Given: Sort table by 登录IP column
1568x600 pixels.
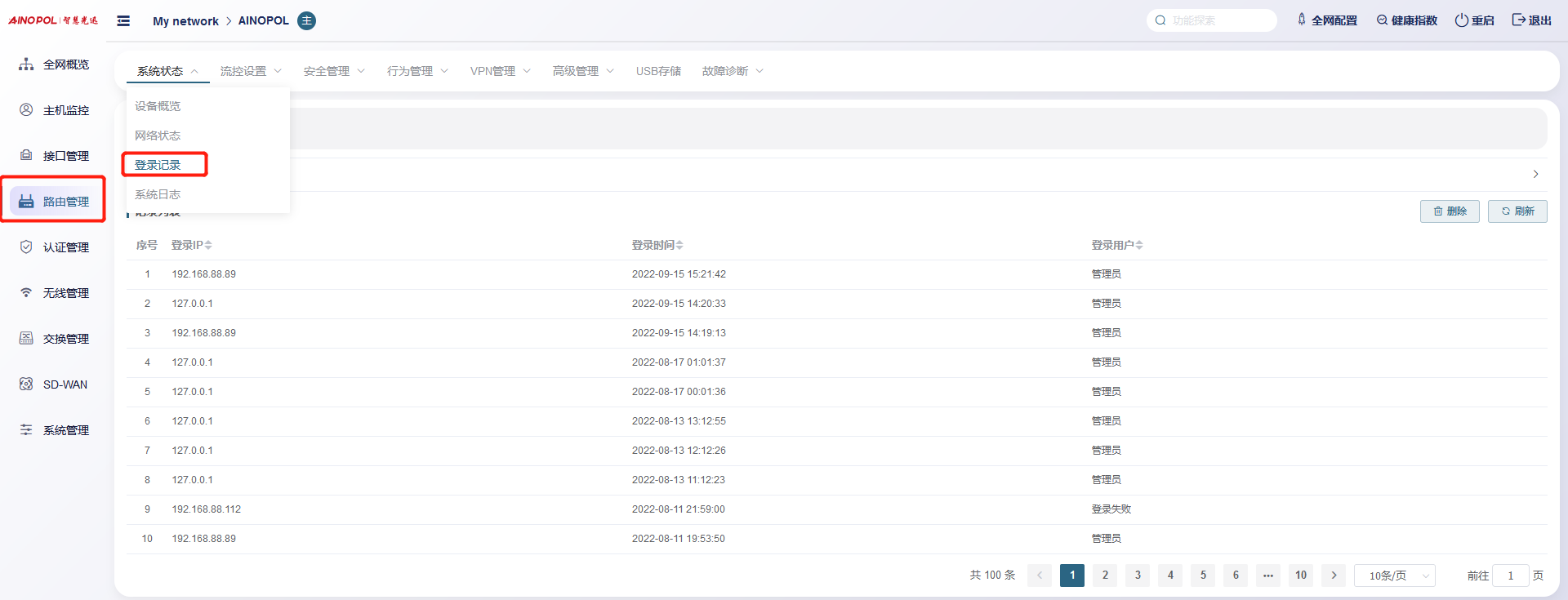Looking at the screenshot, I should 208,245.
